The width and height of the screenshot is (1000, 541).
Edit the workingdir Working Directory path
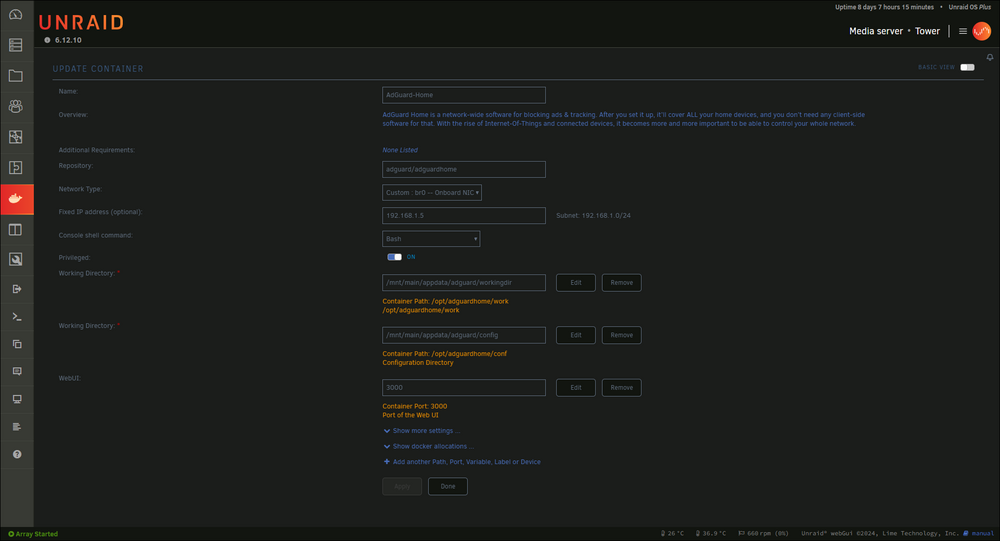click(x=576, y=283)
